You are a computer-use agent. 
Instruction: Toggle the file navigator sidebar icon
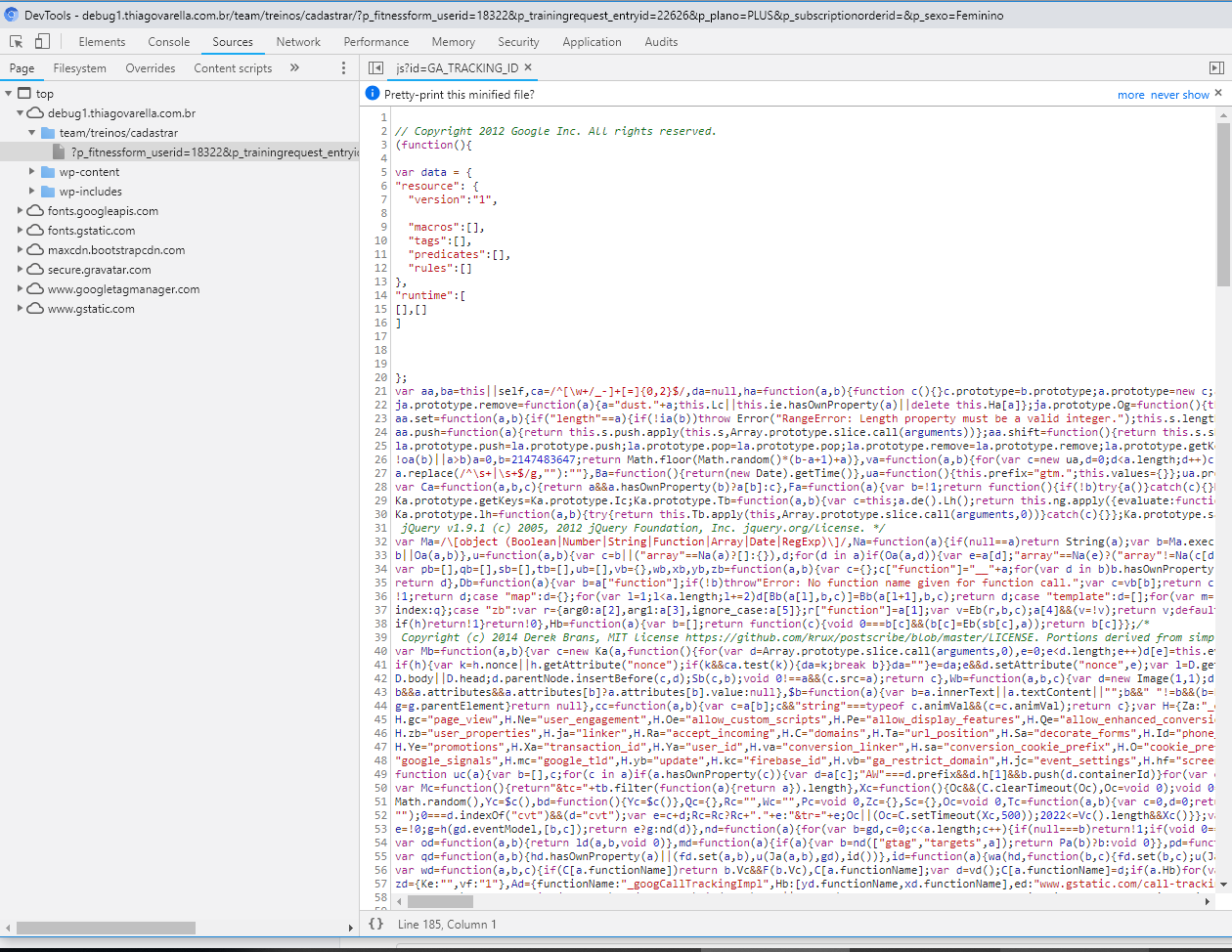tap(375, 68)
